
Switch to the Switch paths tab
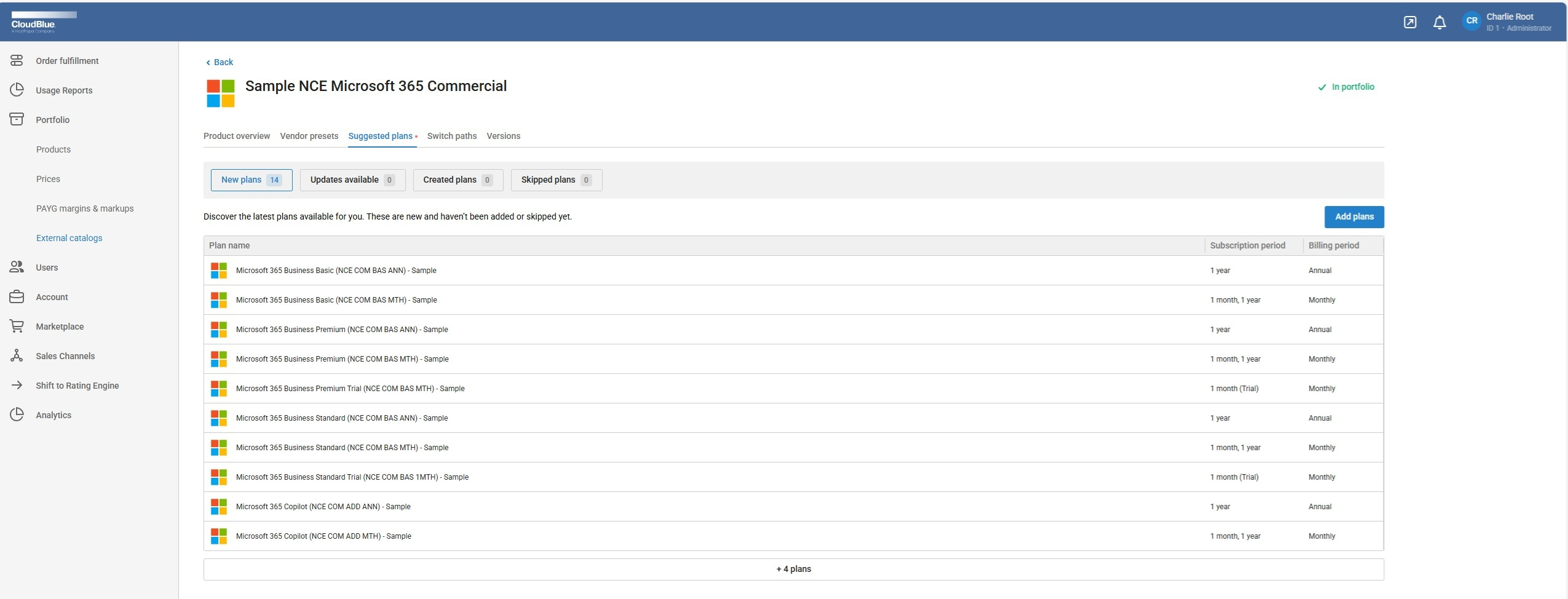451,136
